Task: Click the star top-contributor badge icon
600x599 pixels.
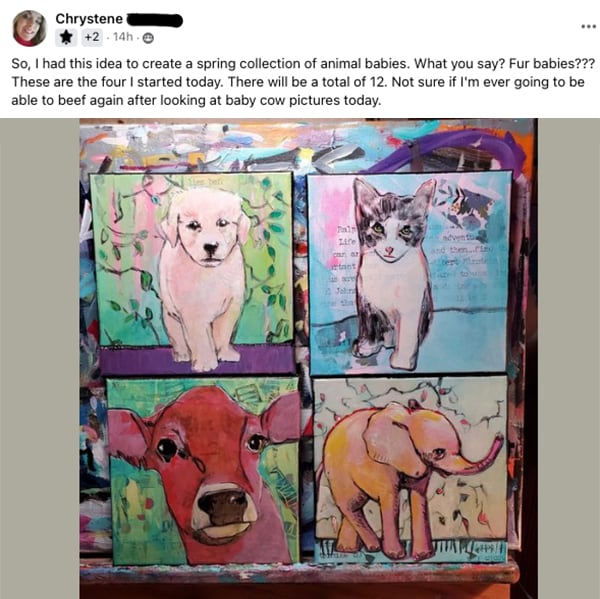Action: coord(66,37)
